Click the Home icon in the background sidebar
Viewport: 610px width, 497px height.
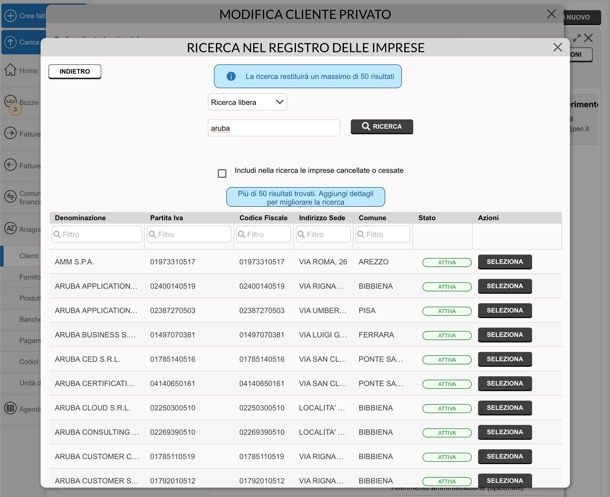tap(11, 70)
